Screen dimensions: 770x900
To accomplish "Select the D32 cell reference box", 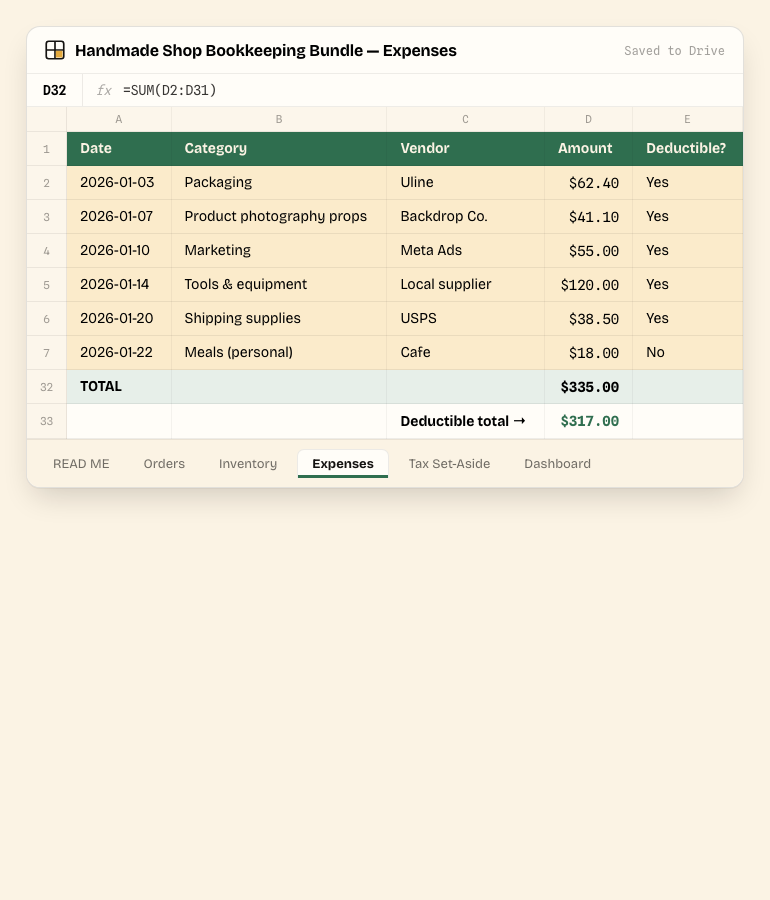I will (x=55, y=90).
